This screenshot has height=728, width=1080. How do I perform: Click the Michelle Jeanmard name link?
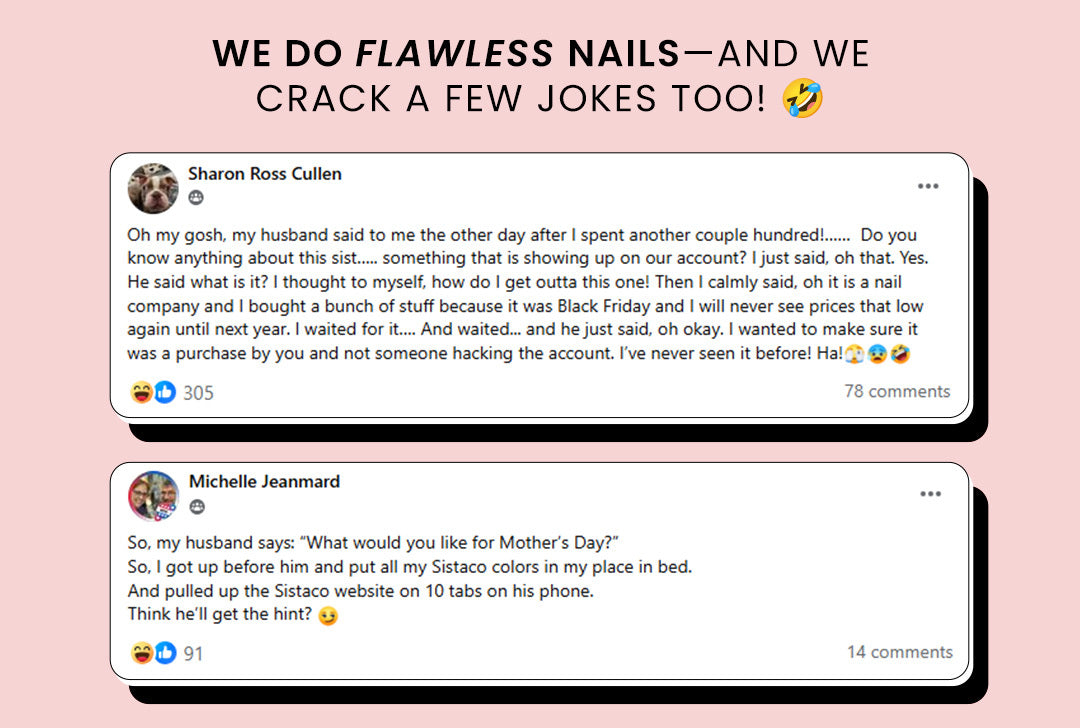pos(264,482)
